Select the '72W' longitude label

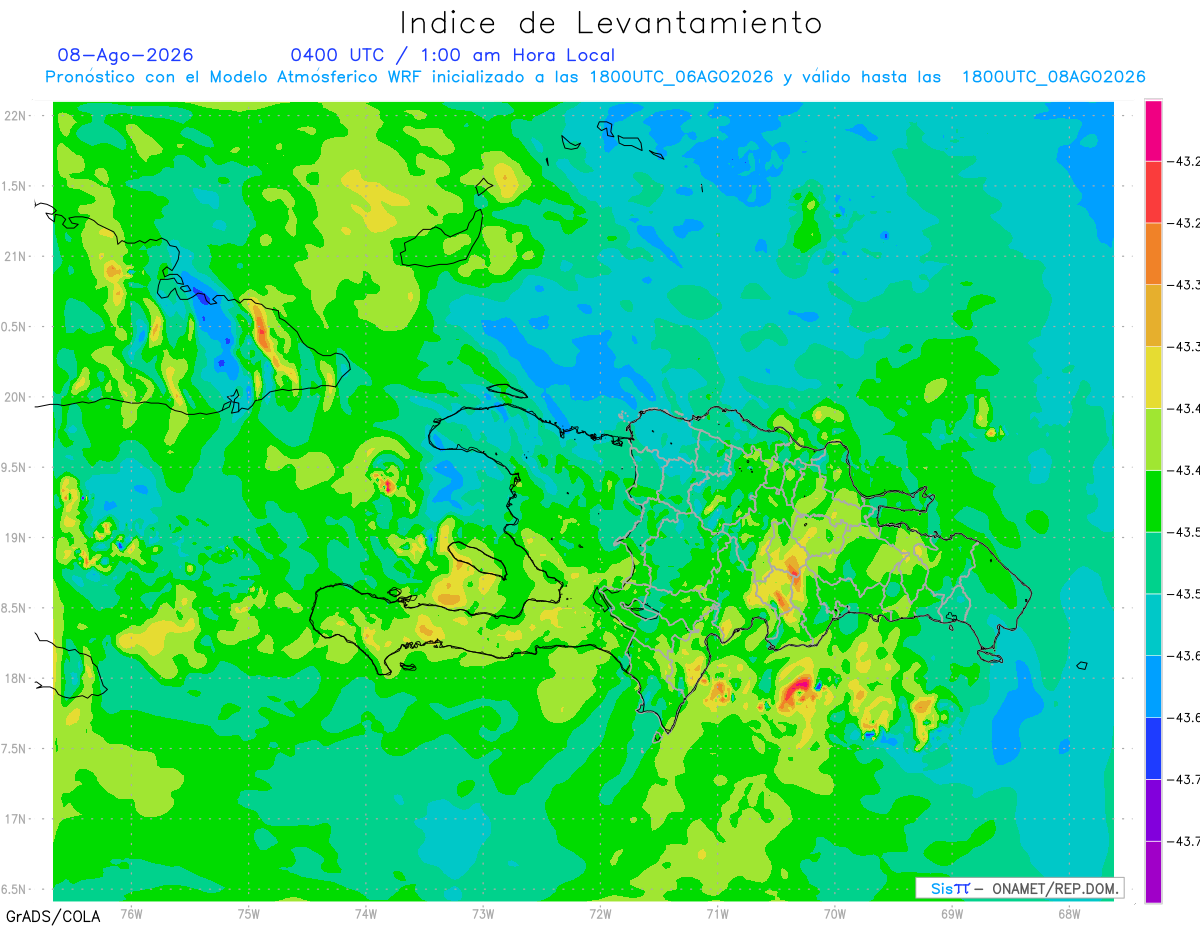[600, 913]
